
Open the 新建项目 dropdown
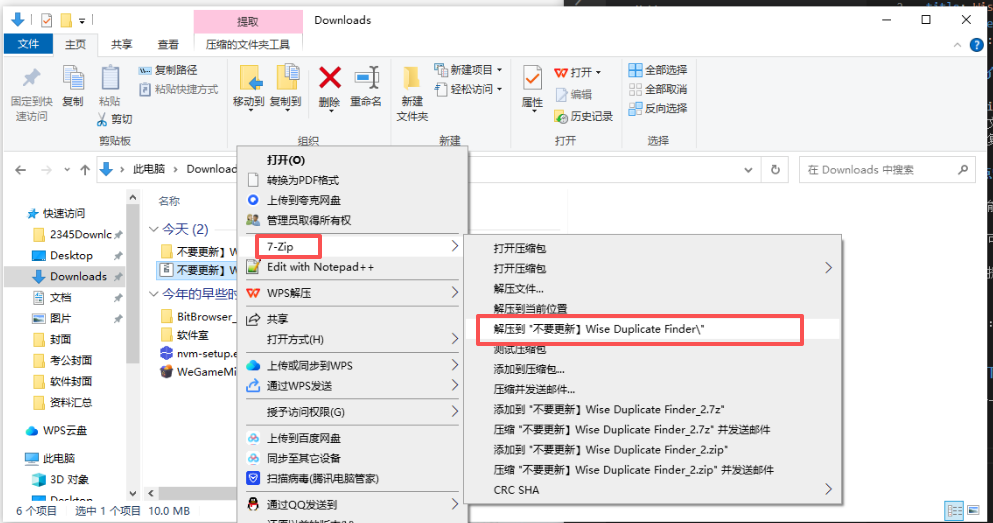(468, 70)
